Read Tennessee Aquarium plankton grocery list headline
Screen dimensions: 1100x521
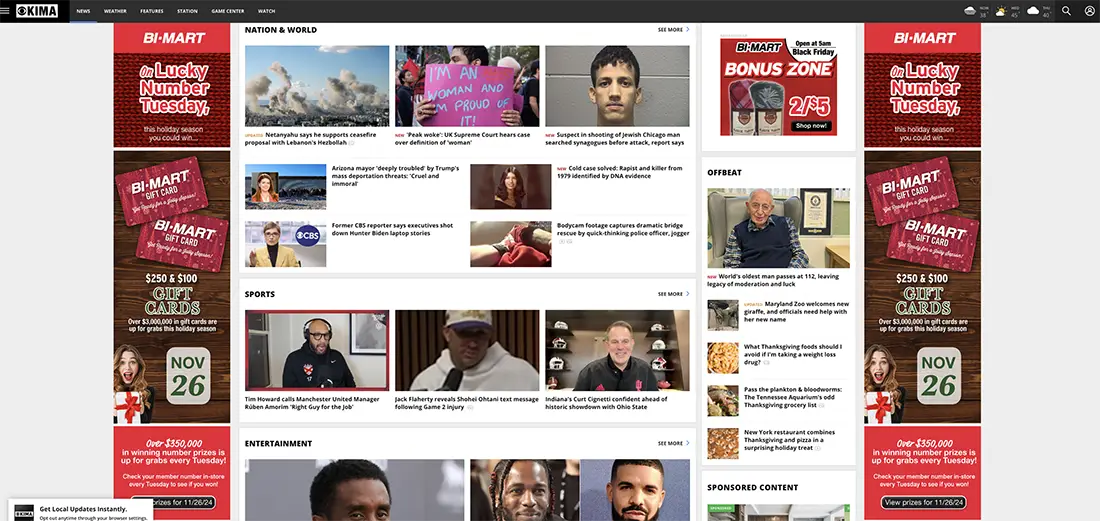795,398
